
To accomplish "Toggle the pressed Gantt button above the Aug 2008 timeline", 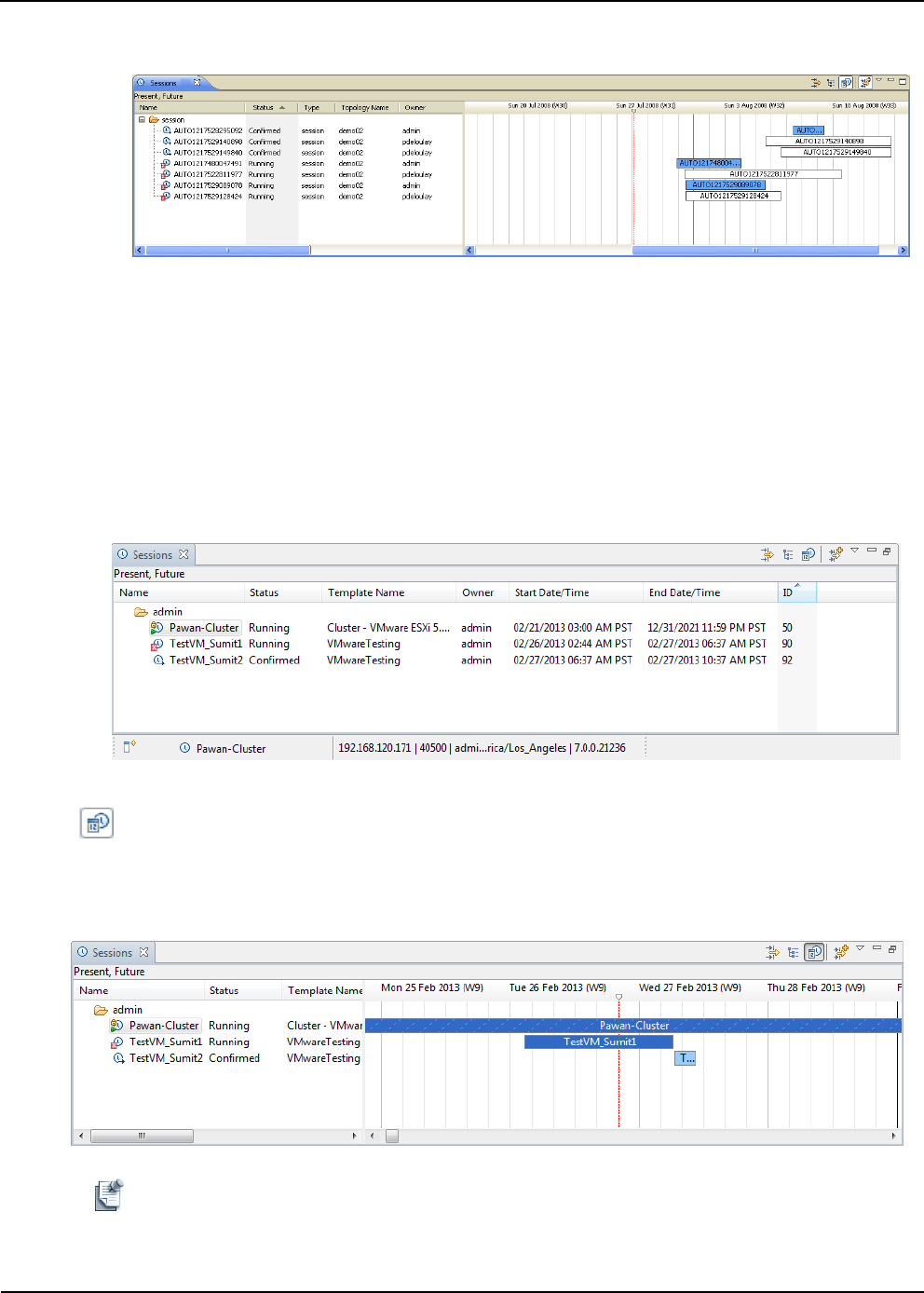I will tap(846, 82).
